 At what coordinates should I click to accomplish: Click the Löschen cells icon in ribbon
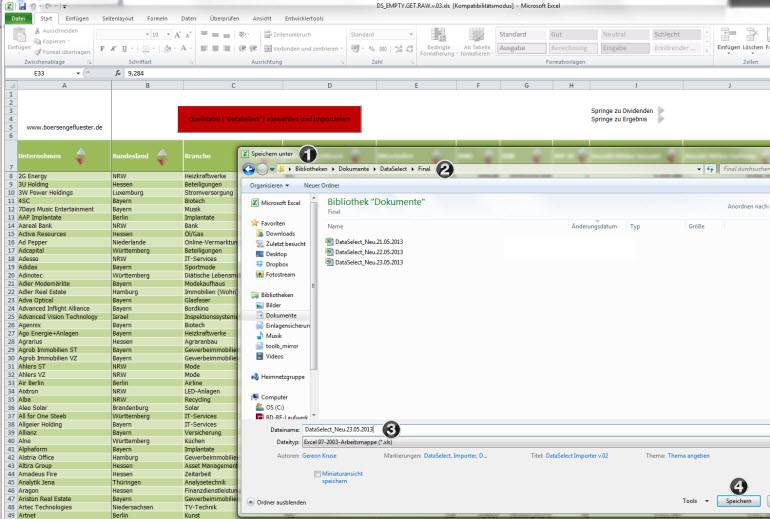(x=752, y=34)
